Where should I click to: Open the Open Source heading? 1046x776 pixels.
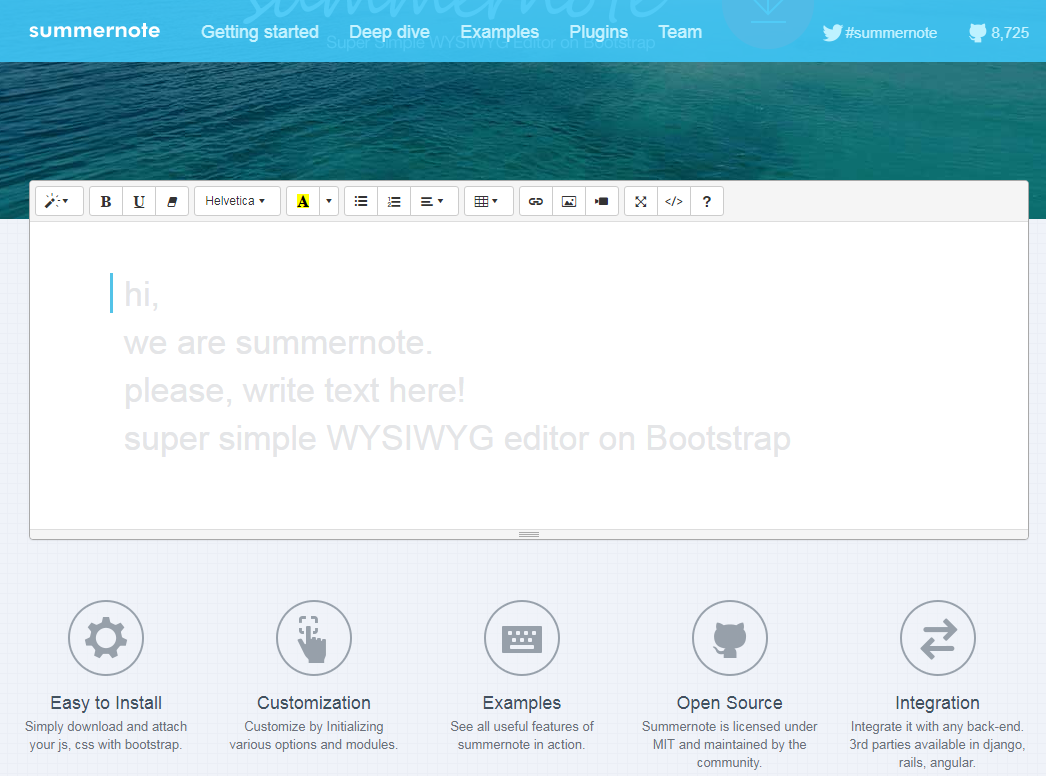(730, 703)
